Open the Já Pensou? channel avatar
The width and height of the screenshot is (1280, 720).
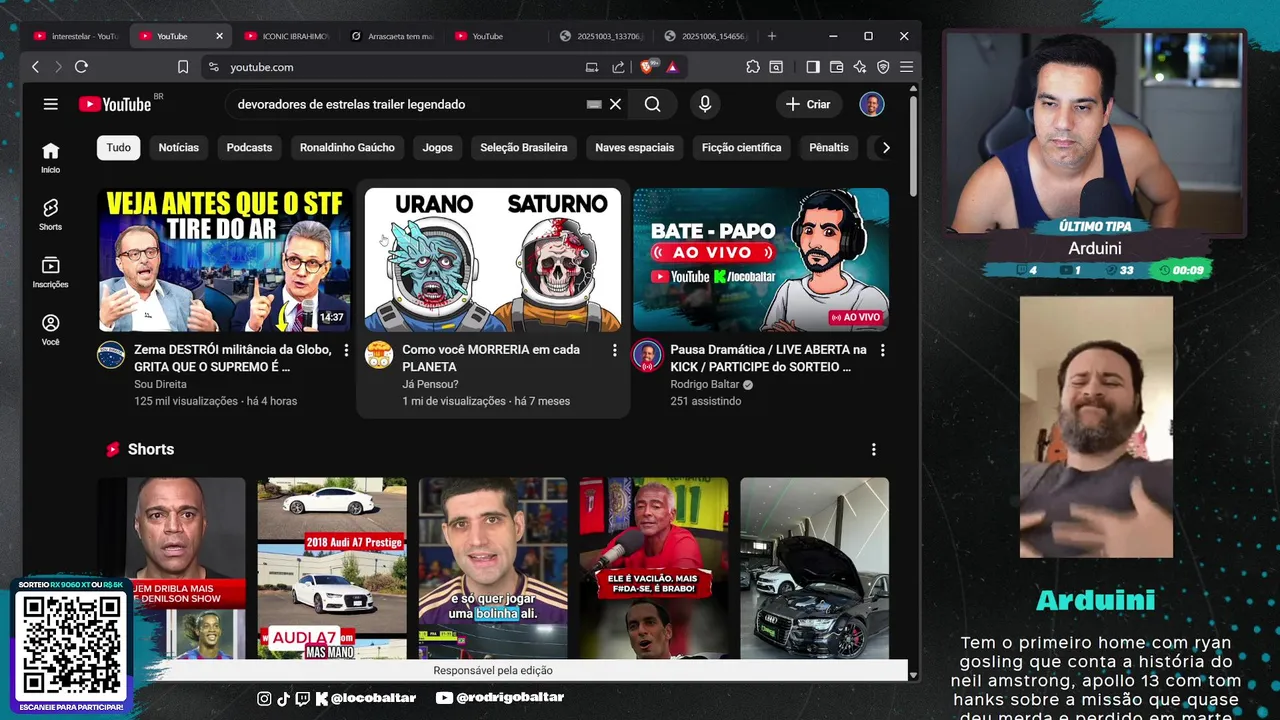click(379, 355)
